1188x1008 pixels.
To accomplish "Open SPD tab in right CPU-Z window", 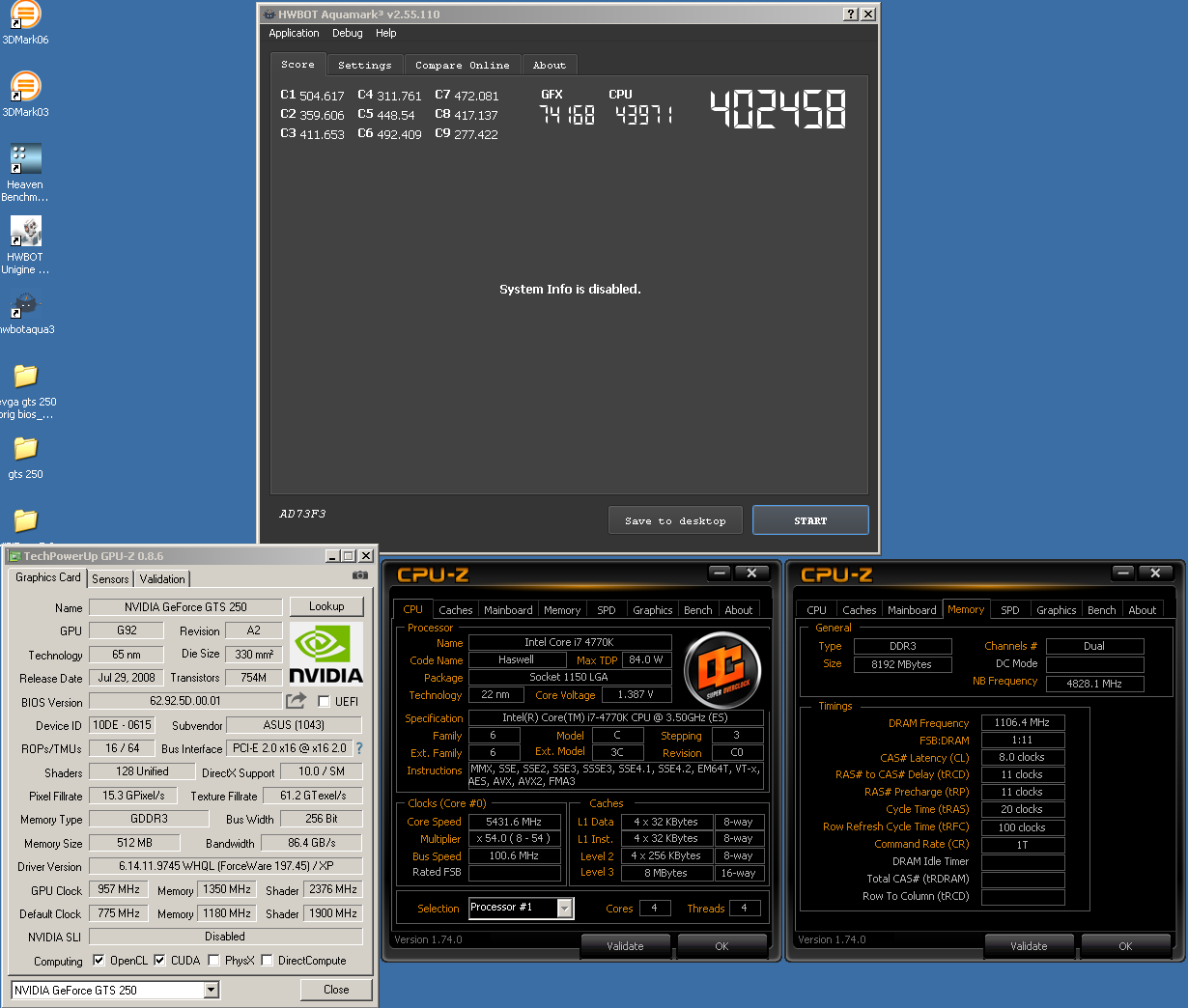I will click(1010, 610).
